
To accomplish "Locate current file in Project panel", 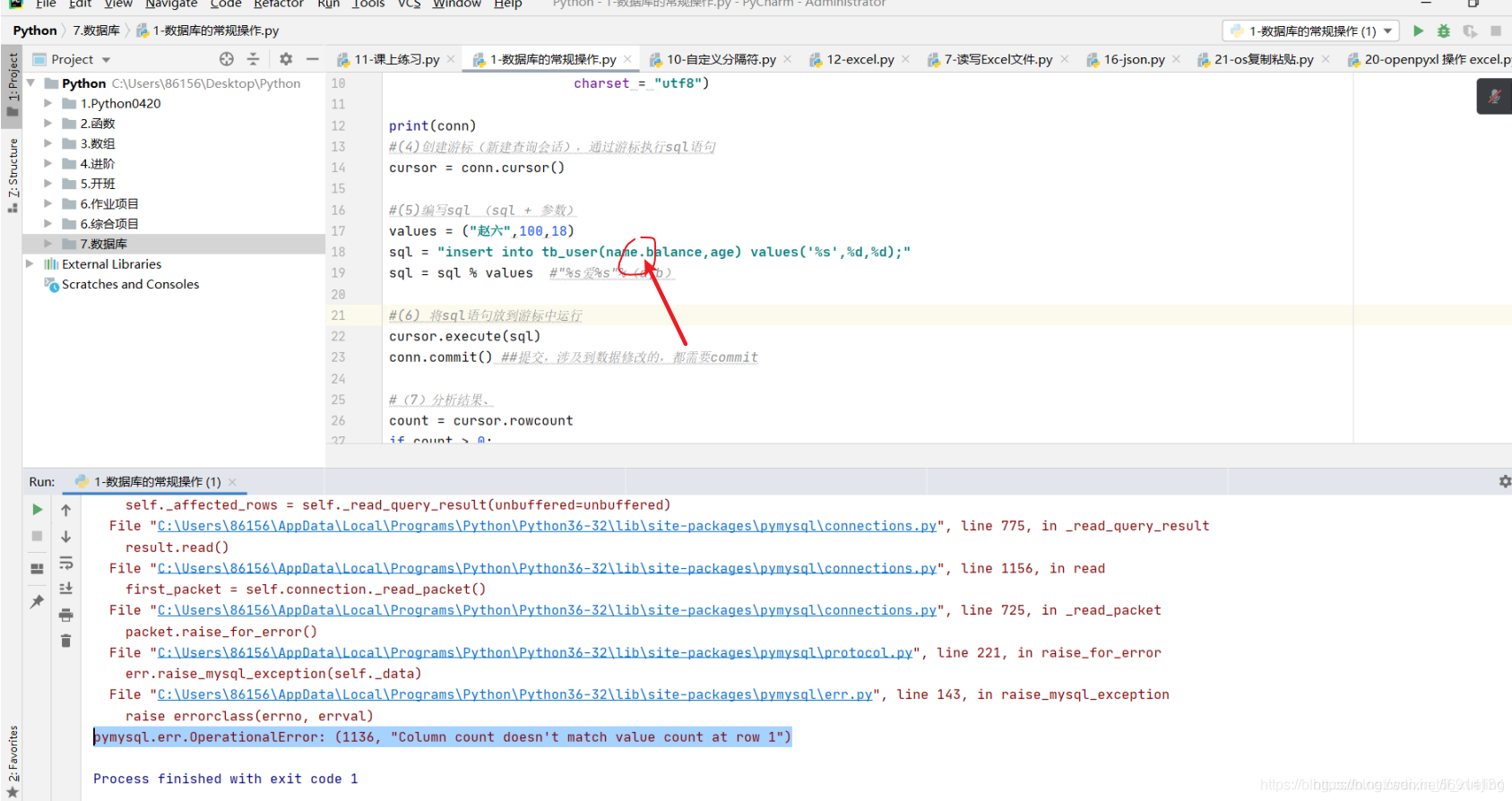I will (227, 59).
